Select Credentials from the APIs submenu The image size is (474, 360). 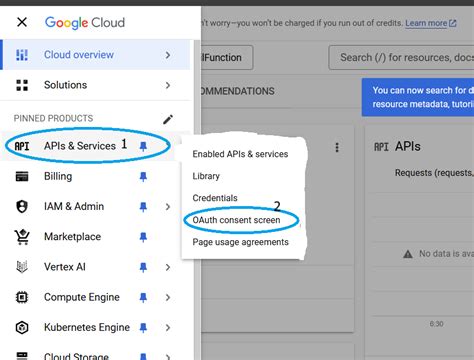(215, 198)
